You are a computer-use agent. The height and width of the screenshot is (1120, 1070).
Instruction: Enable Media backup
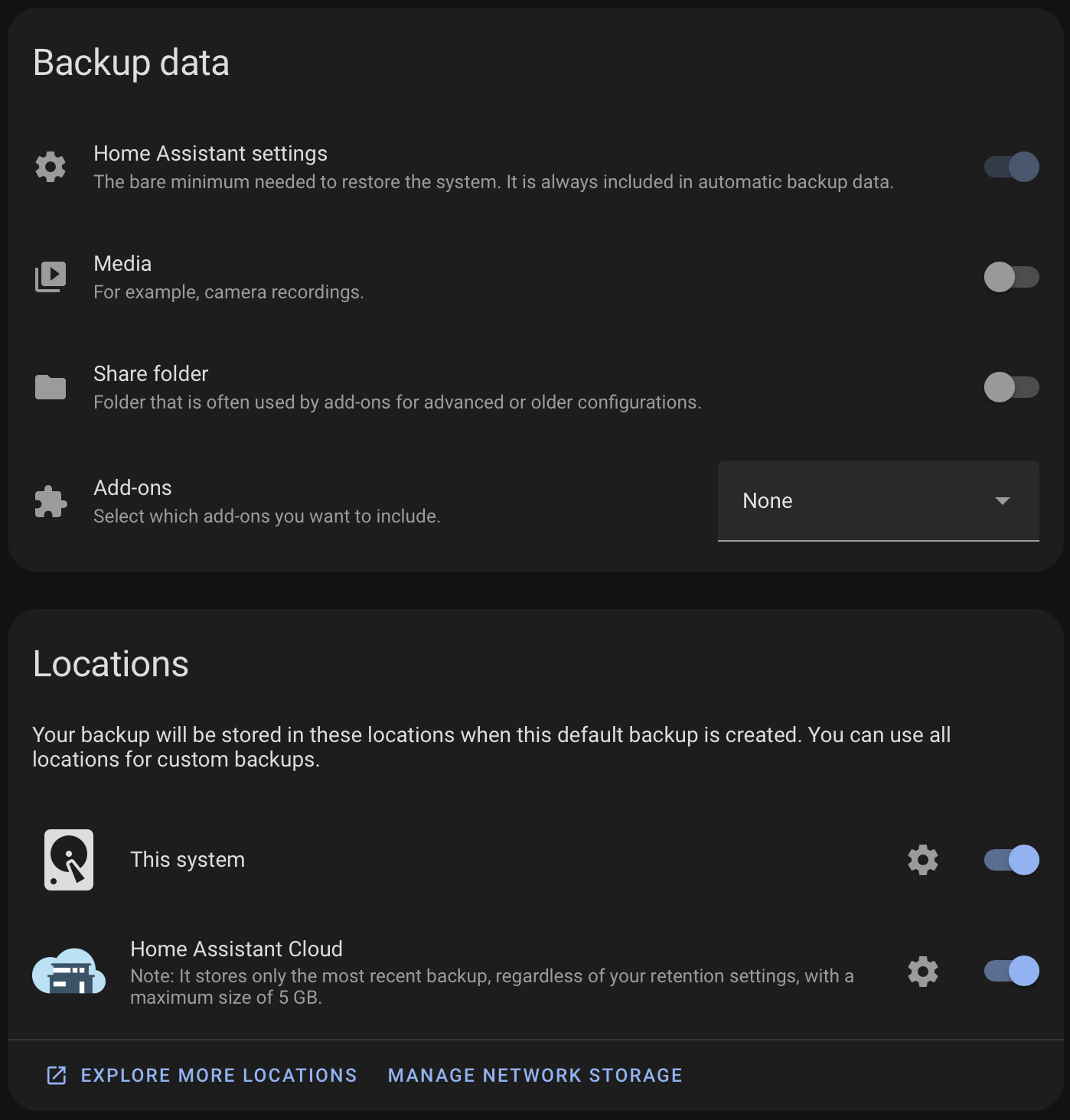click(1010, 277)
